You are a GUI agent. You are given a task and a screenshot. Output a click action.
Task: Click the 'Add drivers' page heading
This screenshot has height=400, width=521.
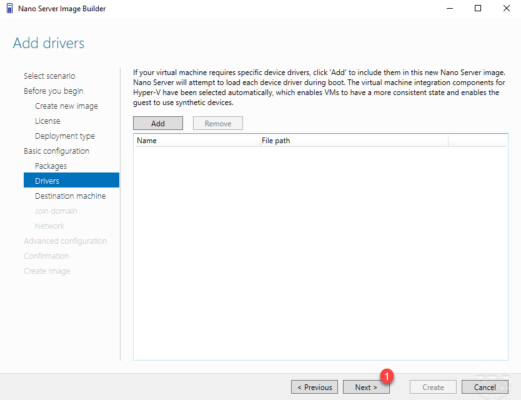pos(49,43)
